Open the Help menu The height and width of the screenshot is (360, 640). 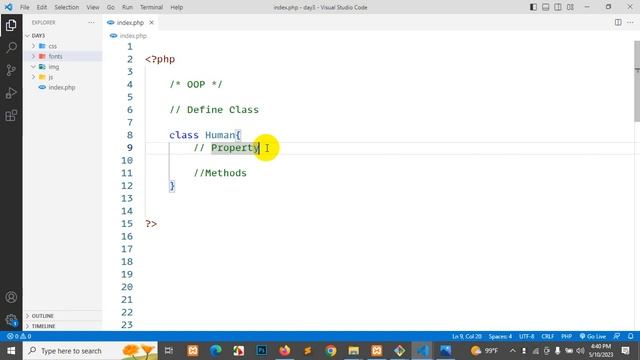point(176,7)
